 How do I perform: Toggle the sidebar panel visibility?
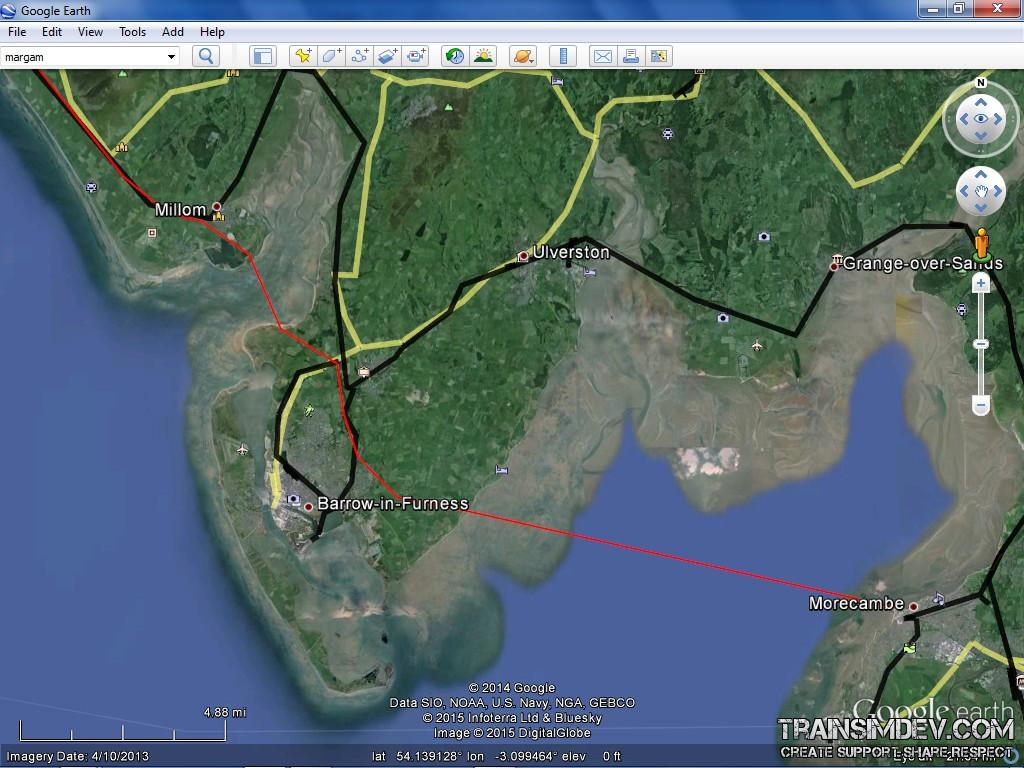pyautogui.click(x=262, y=56)
